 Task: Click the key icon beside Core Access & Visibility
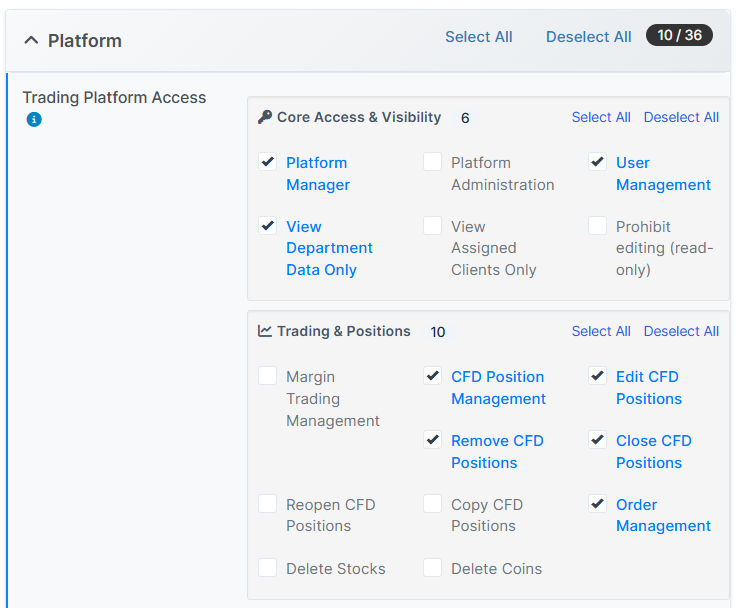(x=265, y=117)
